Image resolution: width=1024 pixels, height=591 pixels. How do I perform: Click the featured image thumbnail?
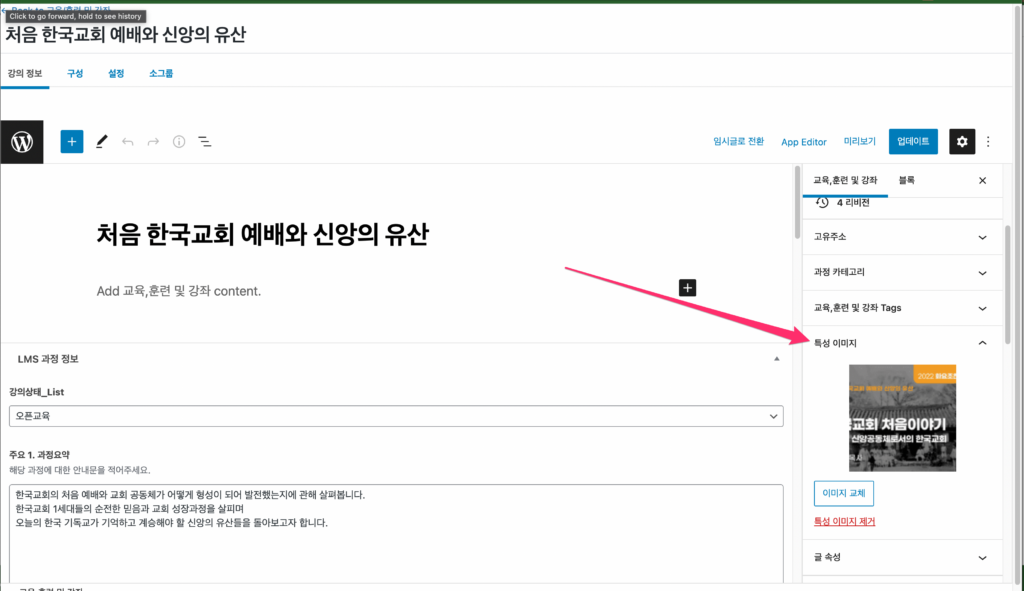(903, 418)
